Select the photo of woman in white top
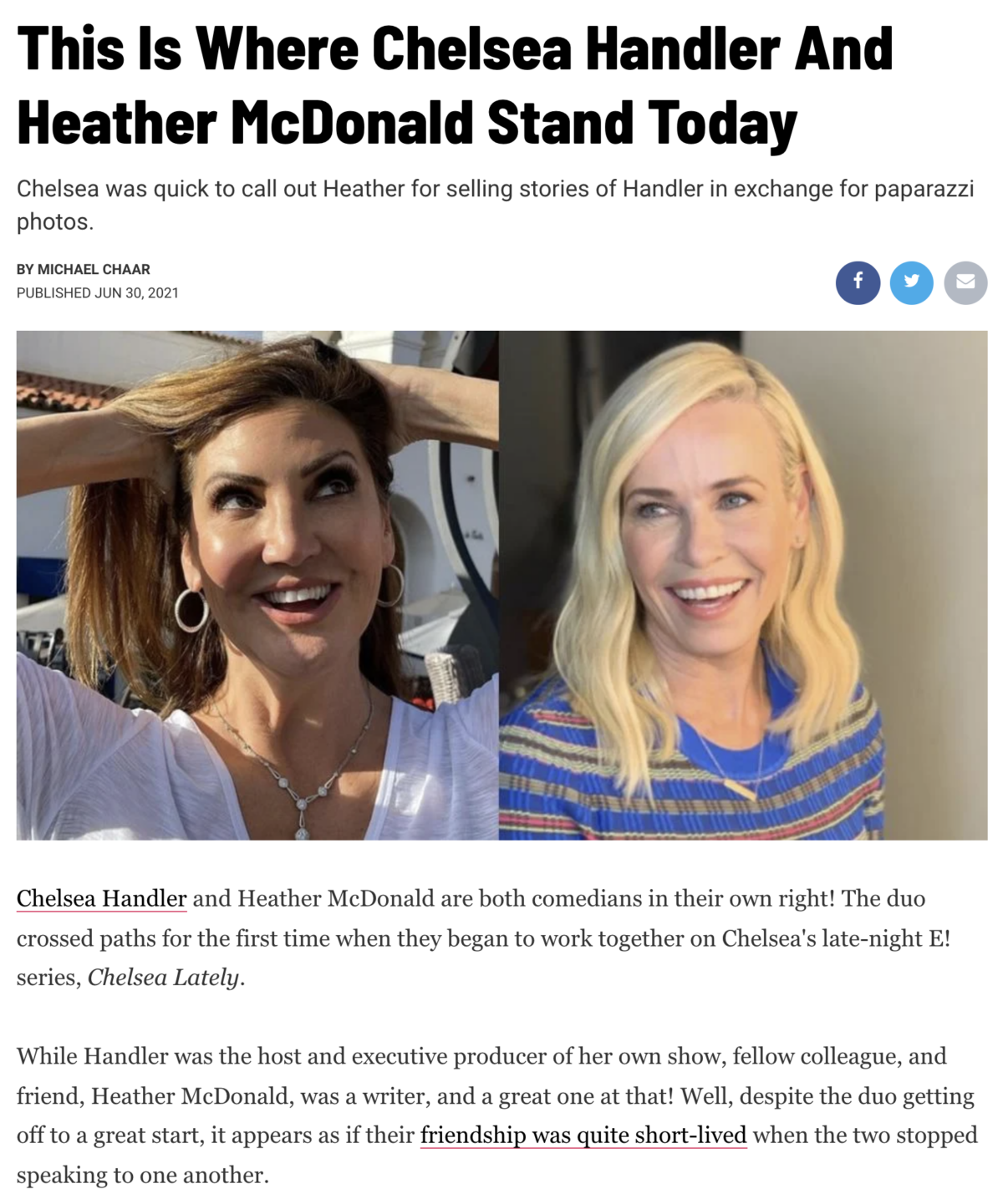 coord(257,585)
